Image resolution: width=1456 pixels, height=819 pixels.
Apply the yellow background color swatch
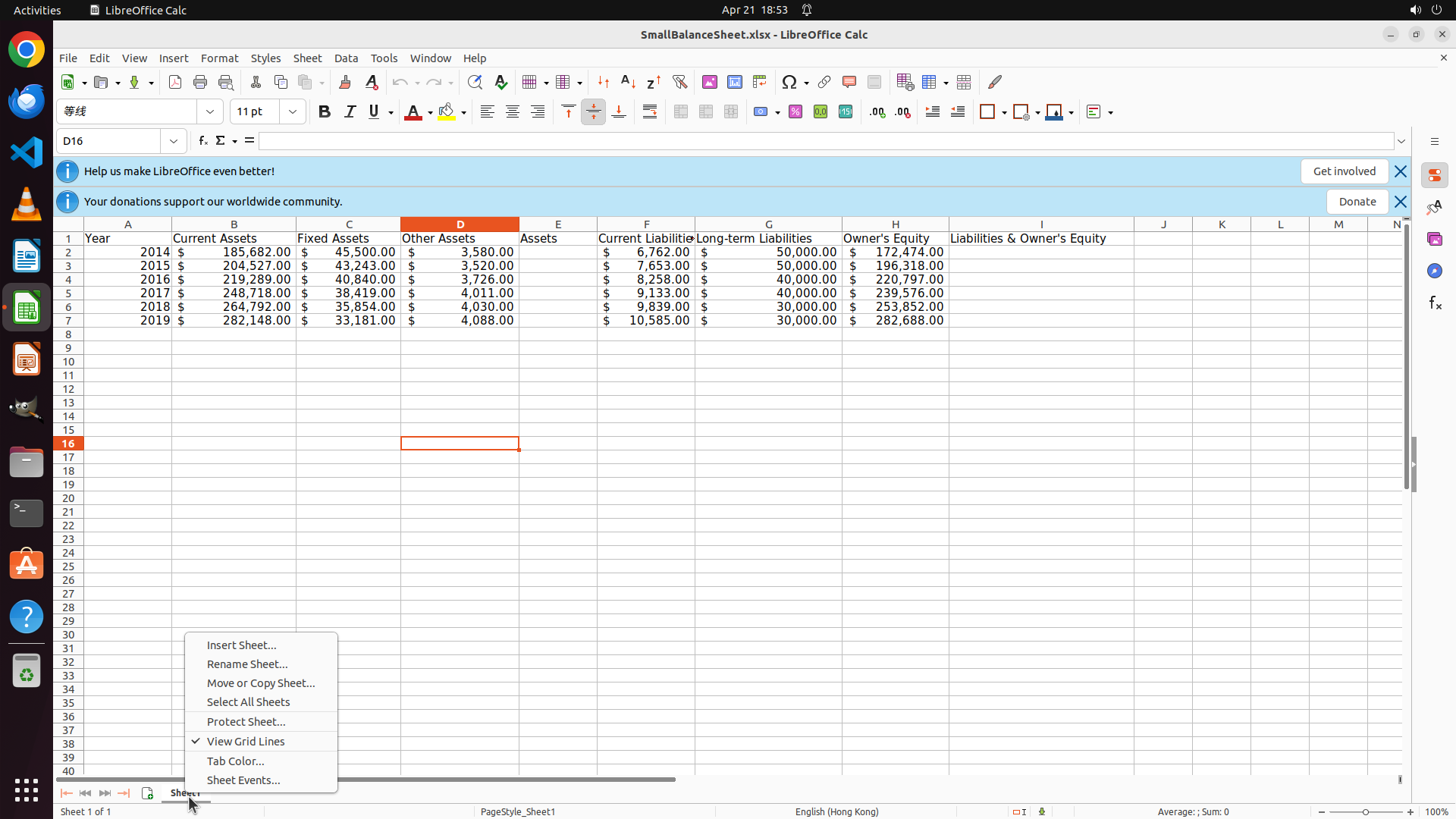[447, 112]
